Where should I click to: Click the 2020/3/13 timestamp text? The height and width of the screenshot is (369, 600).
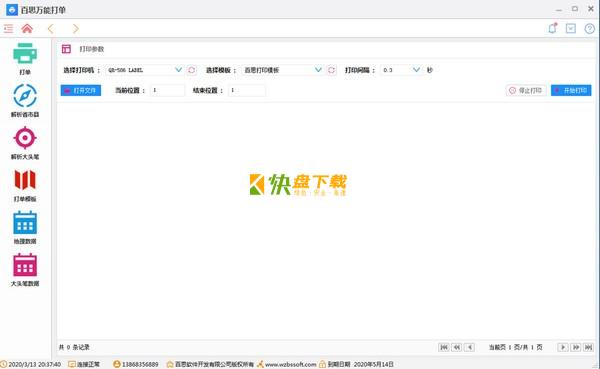coord(34,364)
